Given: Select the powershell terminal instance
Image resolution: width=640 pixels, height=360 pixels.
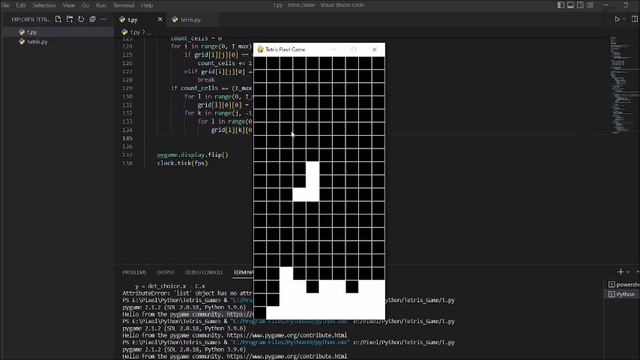Looking at the screenshot, I should (x=624, y=284).
